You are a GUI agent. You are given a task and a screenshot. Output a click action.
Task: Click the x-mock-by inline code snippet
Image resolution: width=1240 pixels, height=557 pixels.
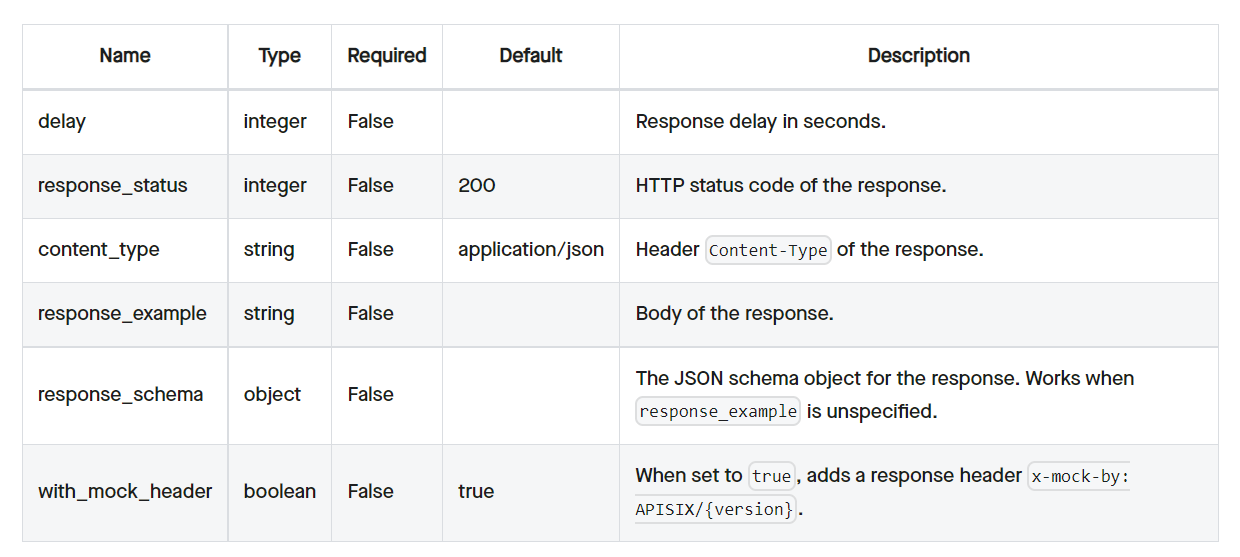[1079, 476]
